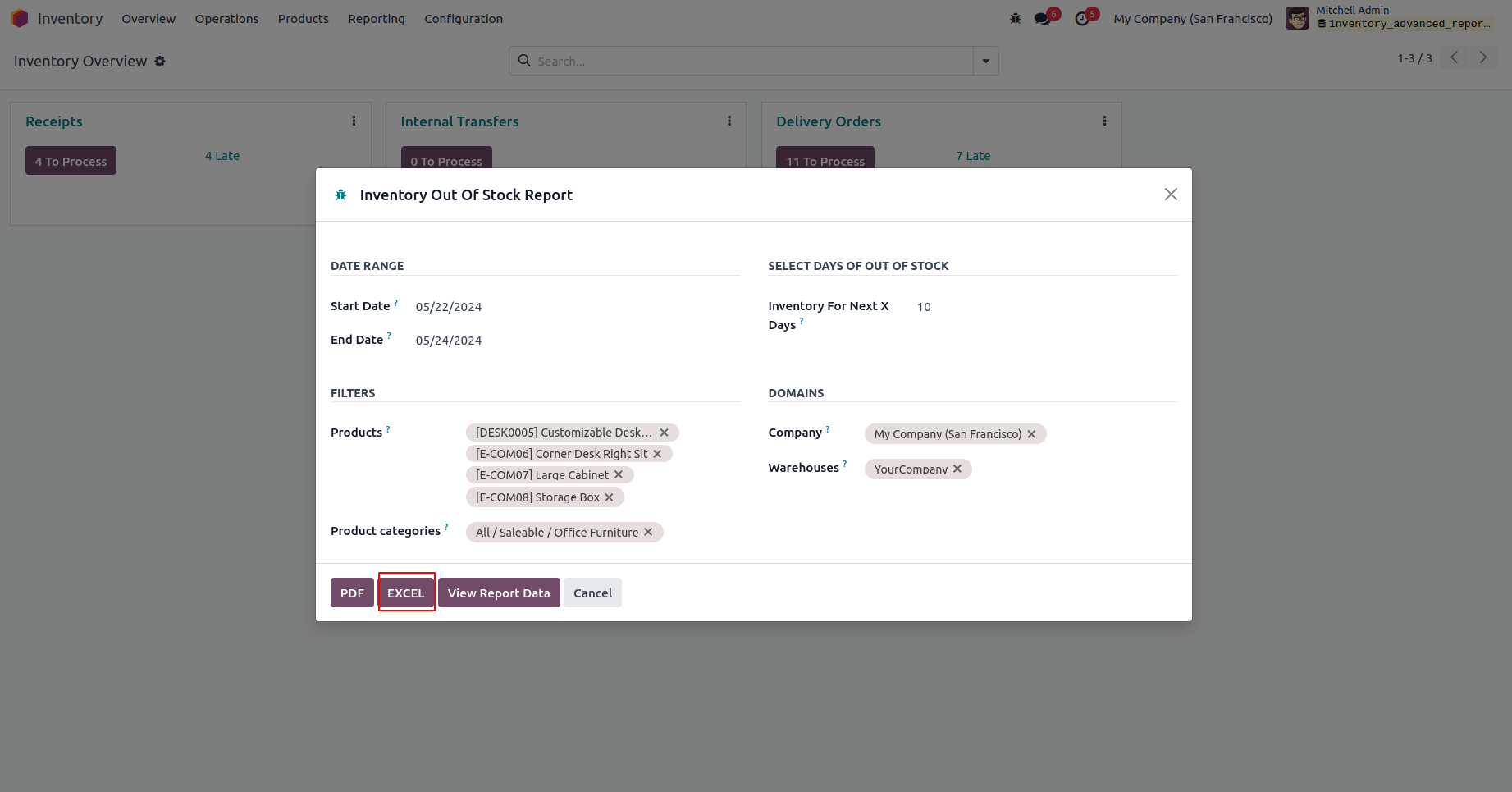1512x792 pixels.
Task: Open the activities clock icon
Action: [x=1082, y=19]
